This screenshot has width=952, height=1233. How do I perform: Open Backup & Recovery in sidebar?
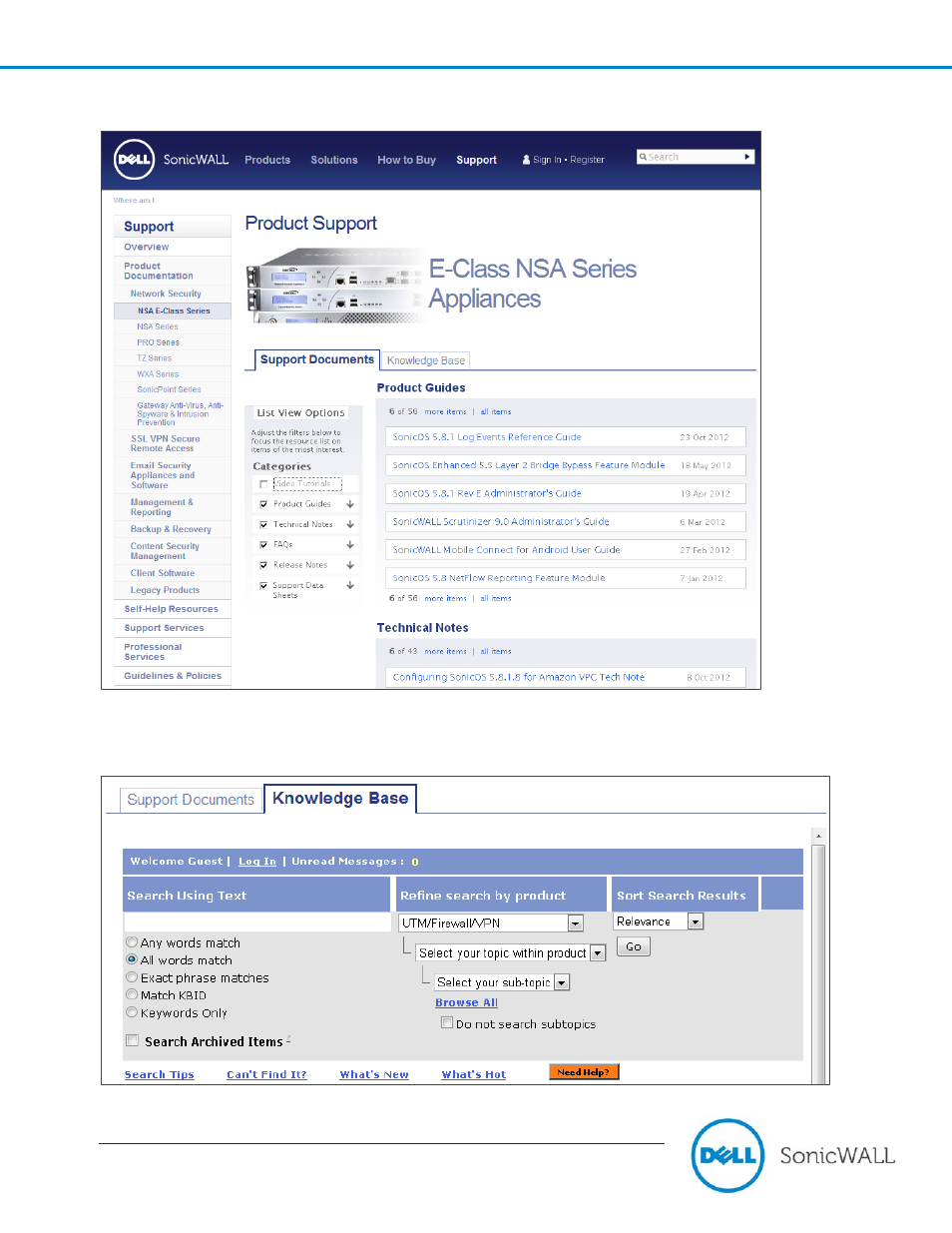[x=171, y=529]
